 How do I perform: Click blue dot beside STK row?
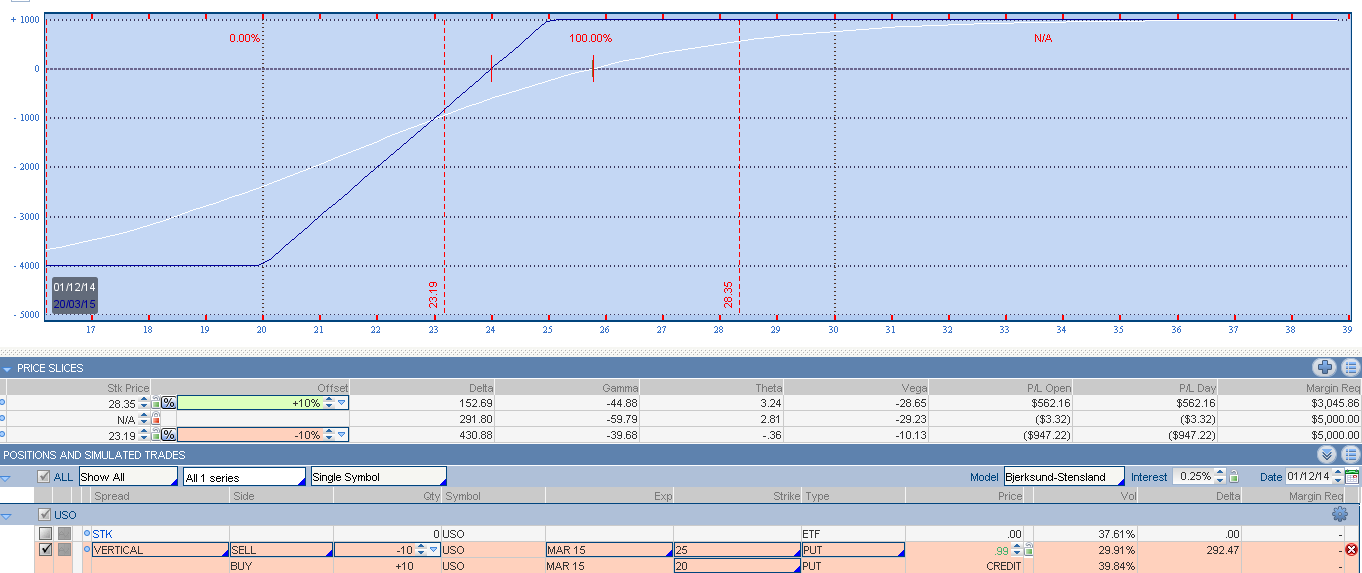[x=87, y=534]
